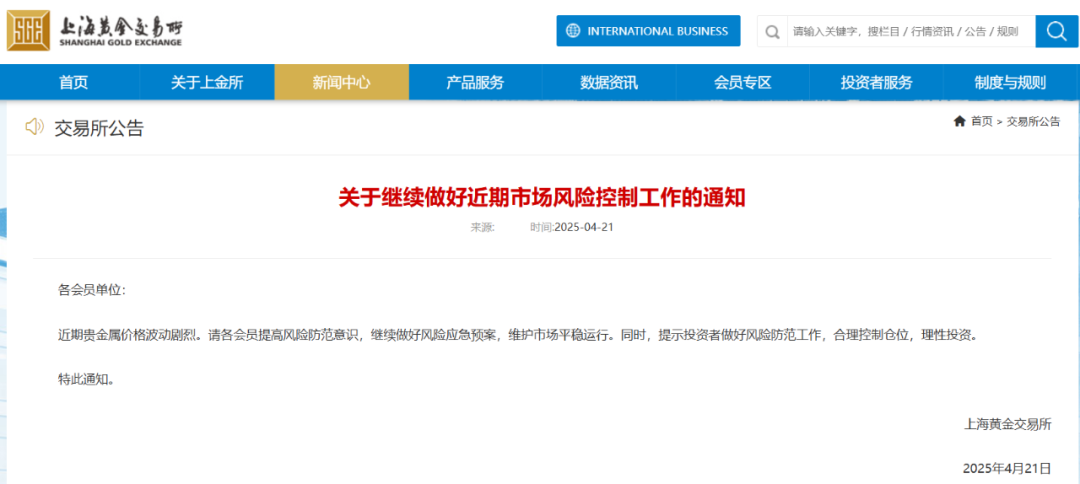1080x484 pixels.
Task: Open the 制度与规则 menu
Action: 1010,83
